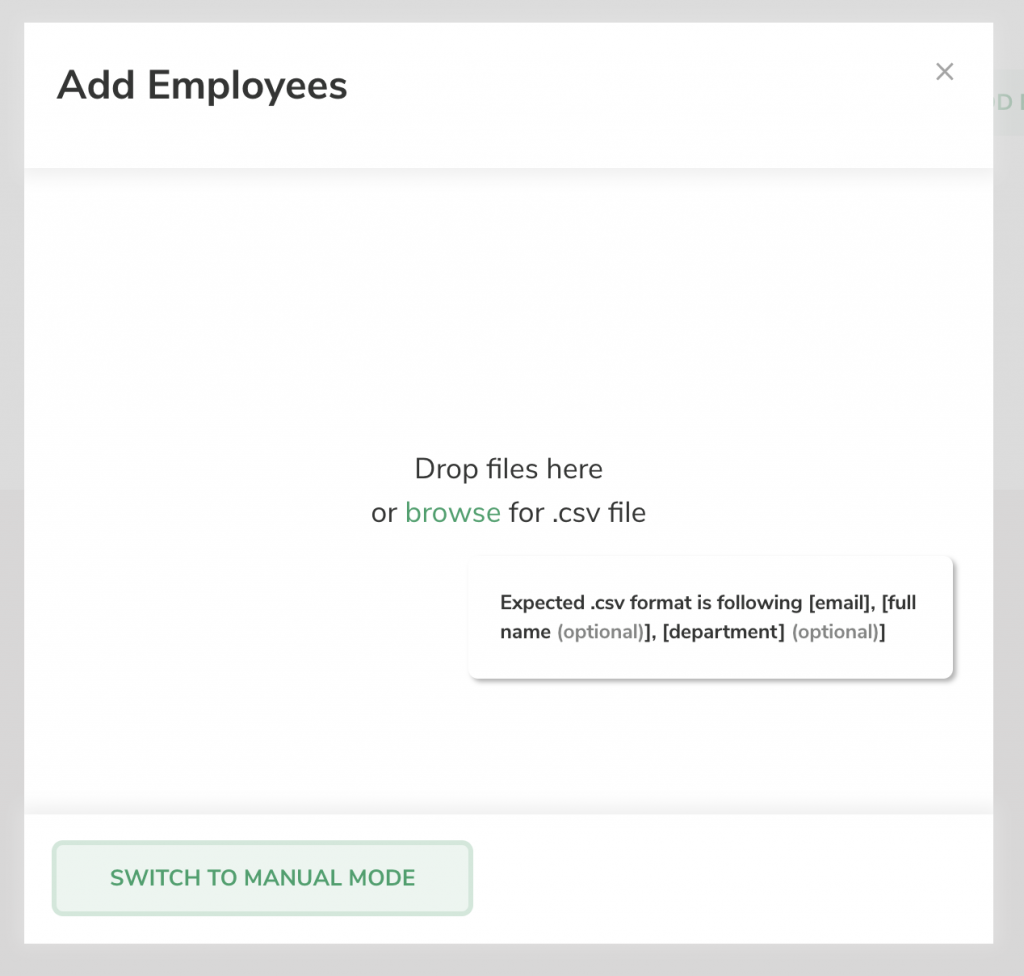This screenshot has height=976, width=1024.
Task: Click the [department] text in format hint
Action: tap(723, 632)
